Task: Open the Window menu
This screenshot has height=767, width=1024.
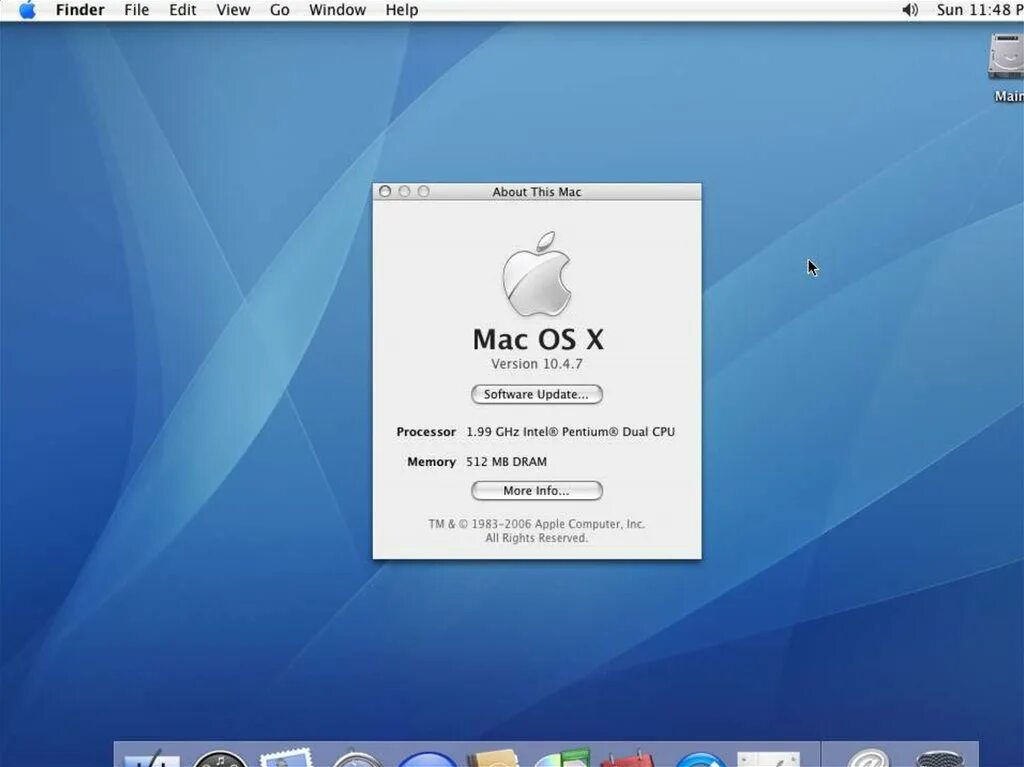Action: coord(337,10)
